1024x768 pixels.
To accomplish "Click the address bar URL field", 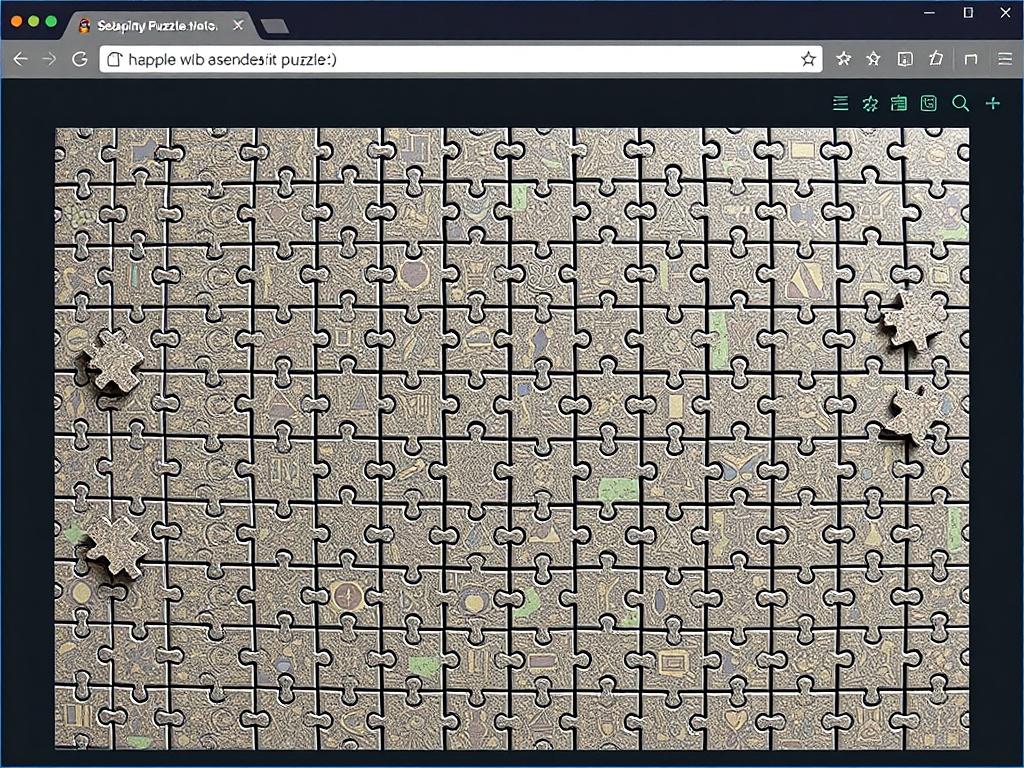I will (450, 59).
